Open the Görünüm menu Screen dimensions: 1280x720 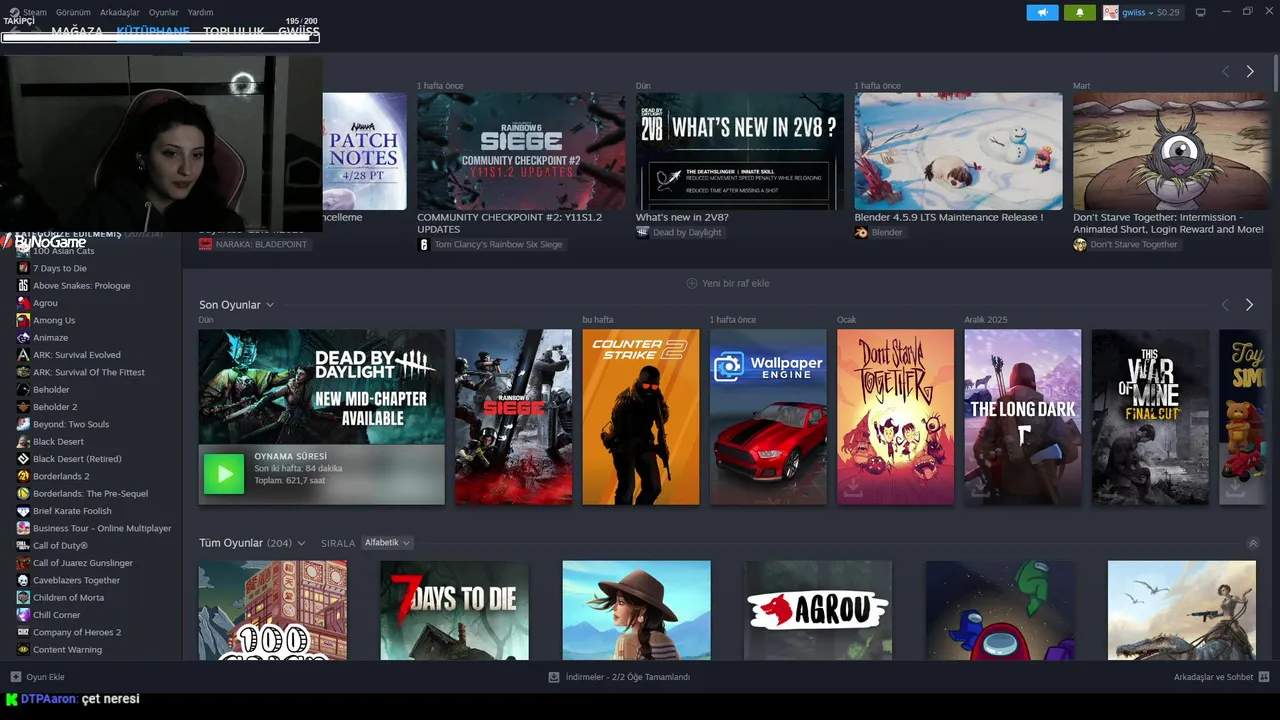pos(73,12)
